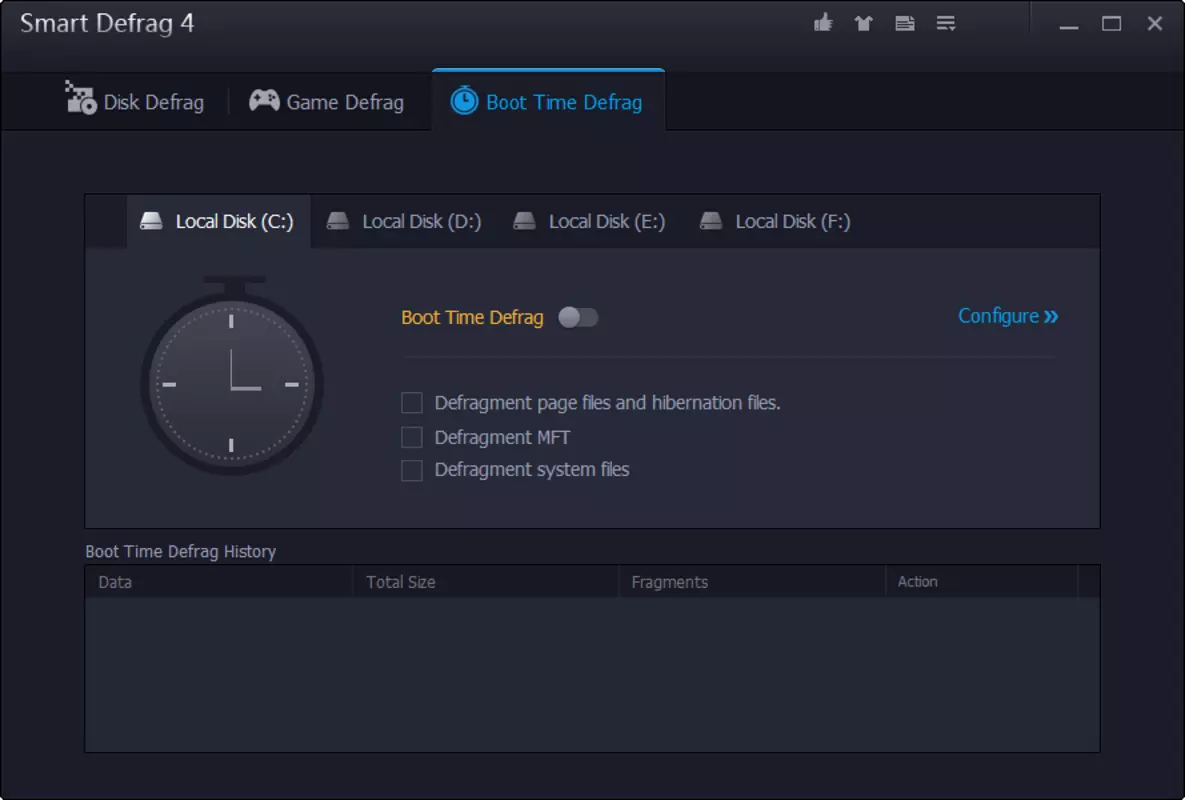Switch to Disk Defrag tab
The height and width of the screenshot is (800, 1185).
point(135,101)
